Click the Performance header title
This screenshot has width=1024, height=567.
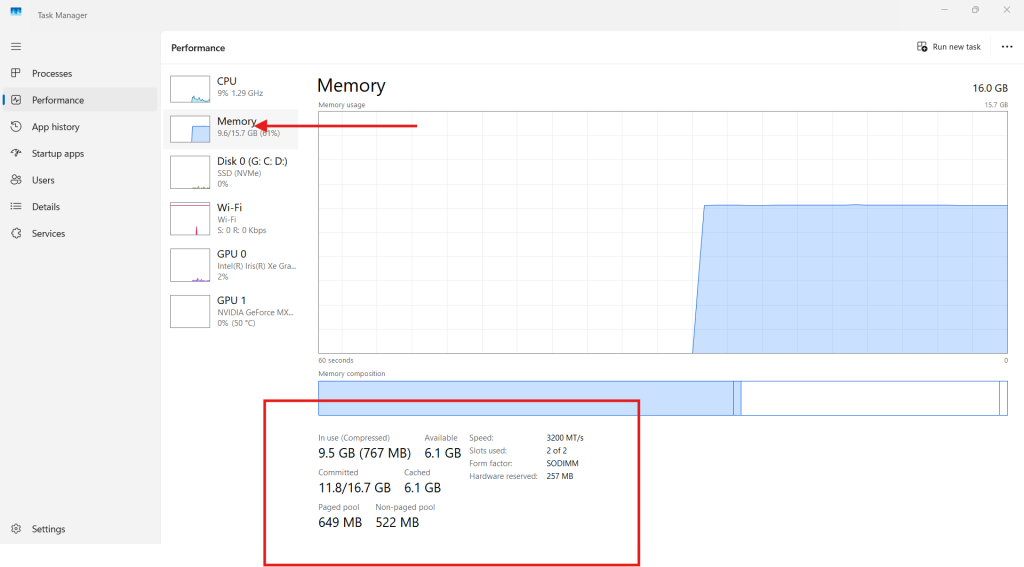pos(198,48)
